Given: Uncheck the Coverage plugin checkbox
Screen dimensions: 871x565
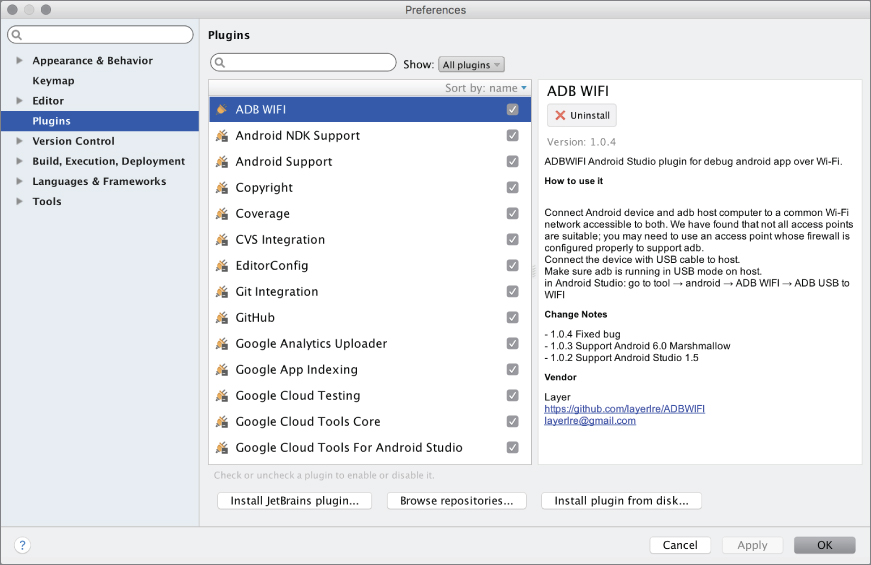Looking at the screenshot, I should tap(513, 213).
